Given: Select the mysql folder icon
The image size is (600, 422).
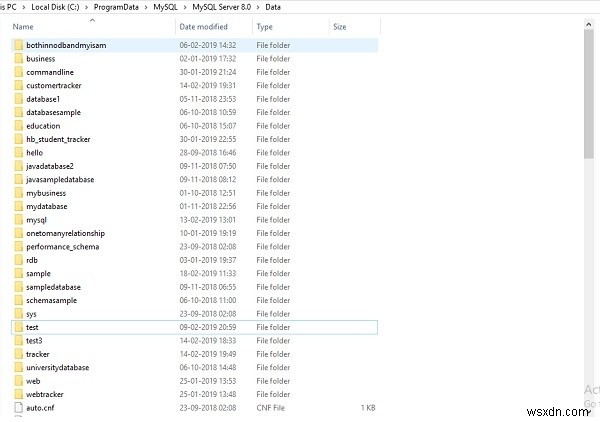Looking at the screenshot, I should (18, 220).
